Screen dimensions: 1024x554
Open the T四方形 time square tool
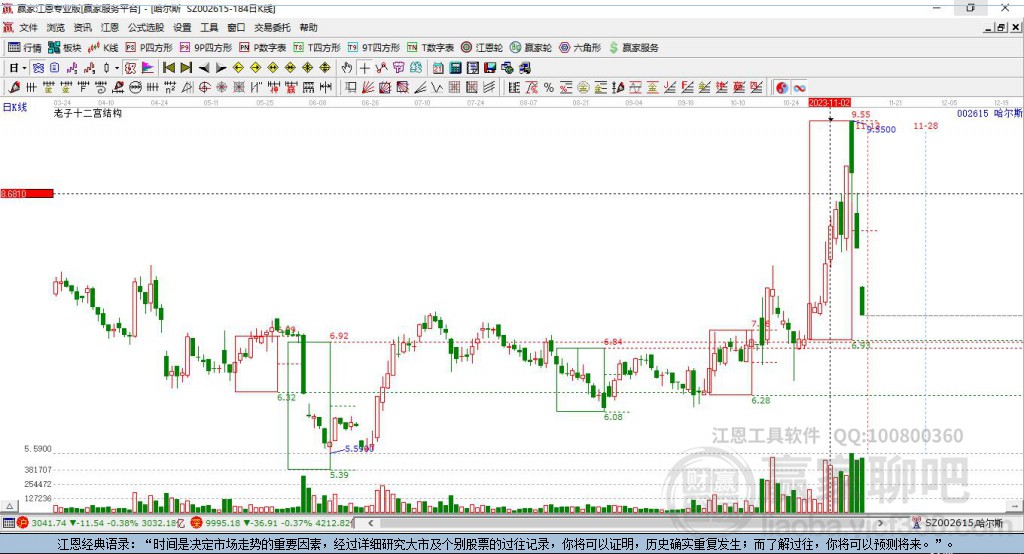(x=317, y=48)
